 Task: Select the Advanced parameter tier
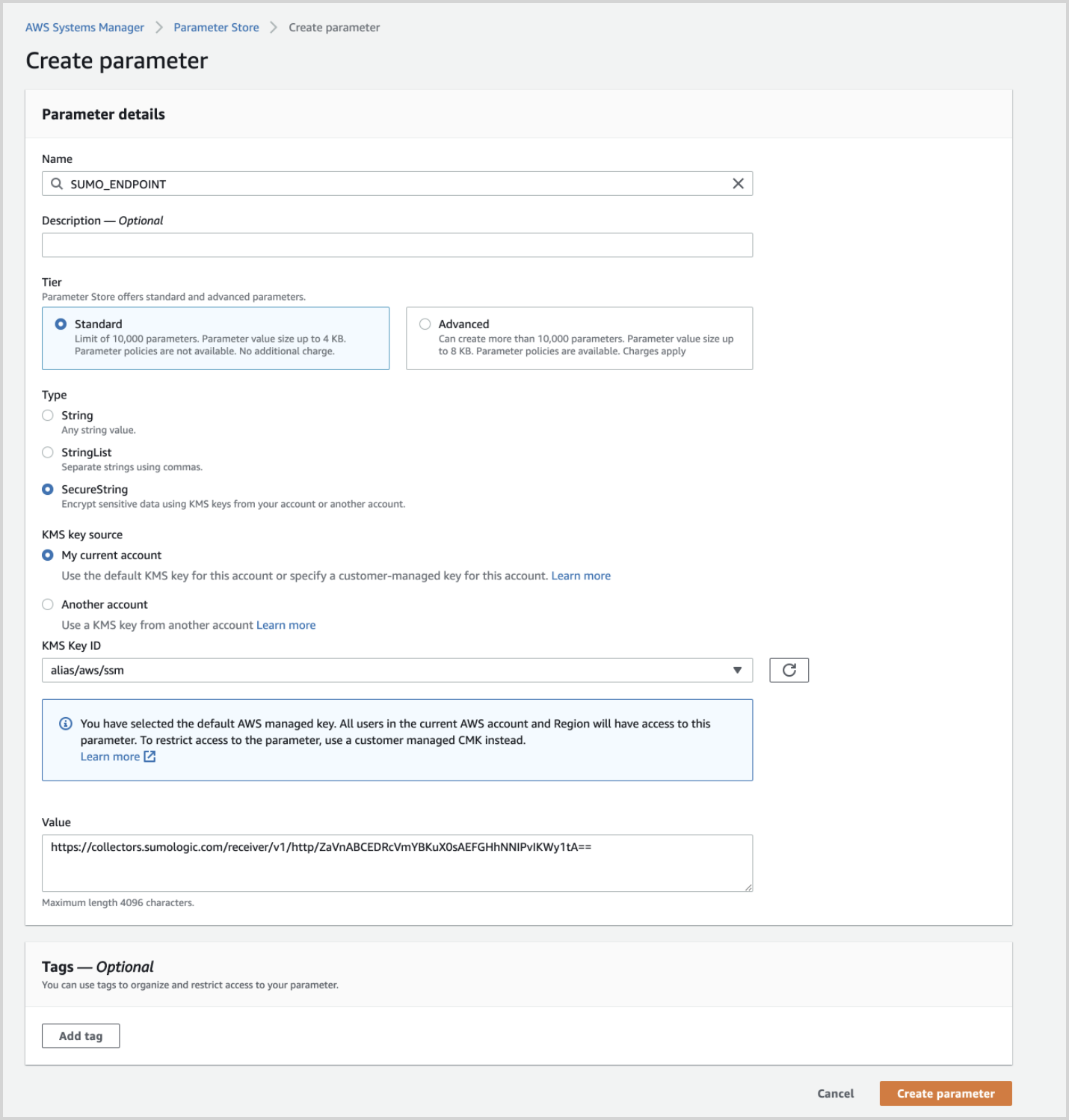click(x=425, y=324)
